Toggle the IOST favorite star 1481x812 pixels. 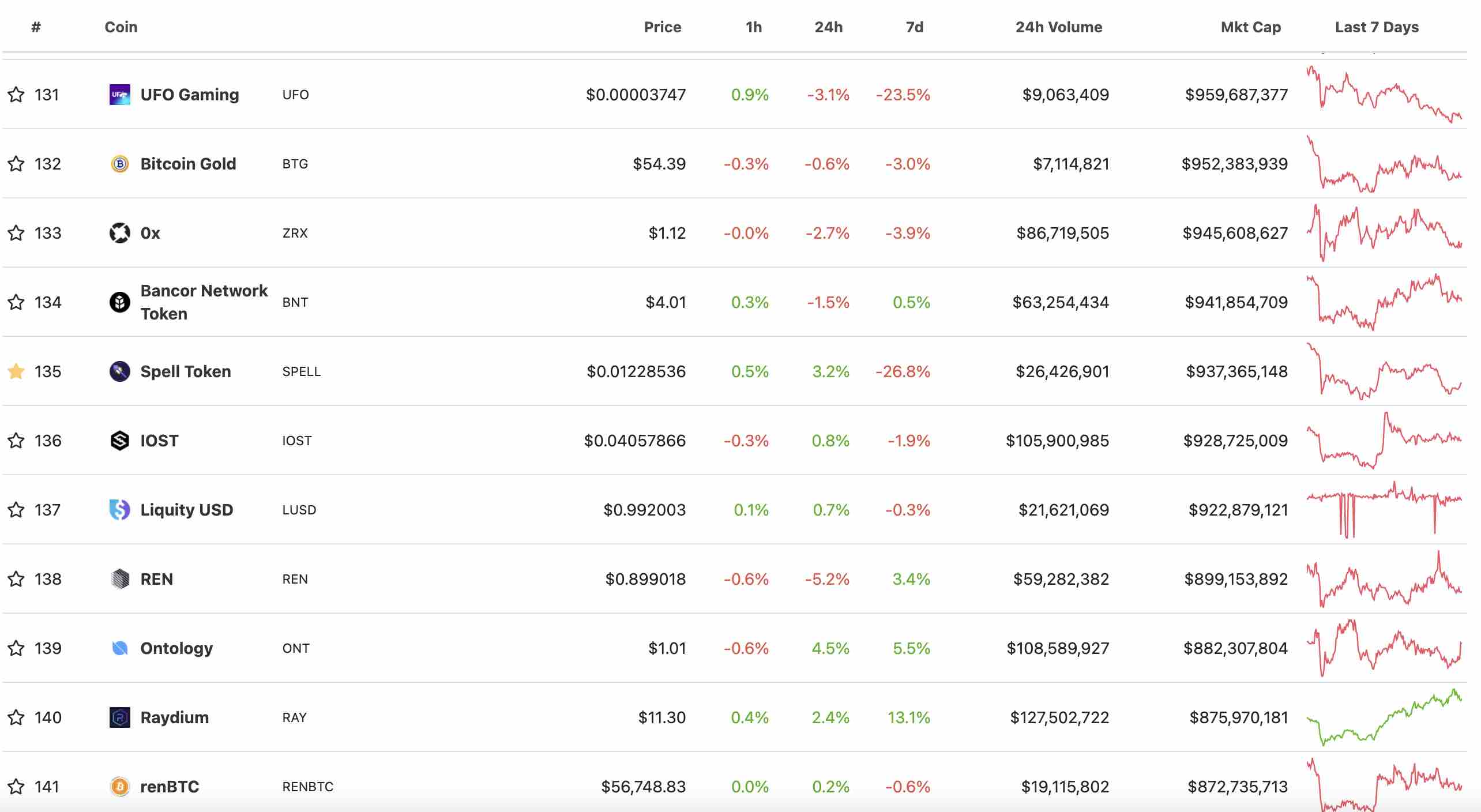(x=16, y=441)
